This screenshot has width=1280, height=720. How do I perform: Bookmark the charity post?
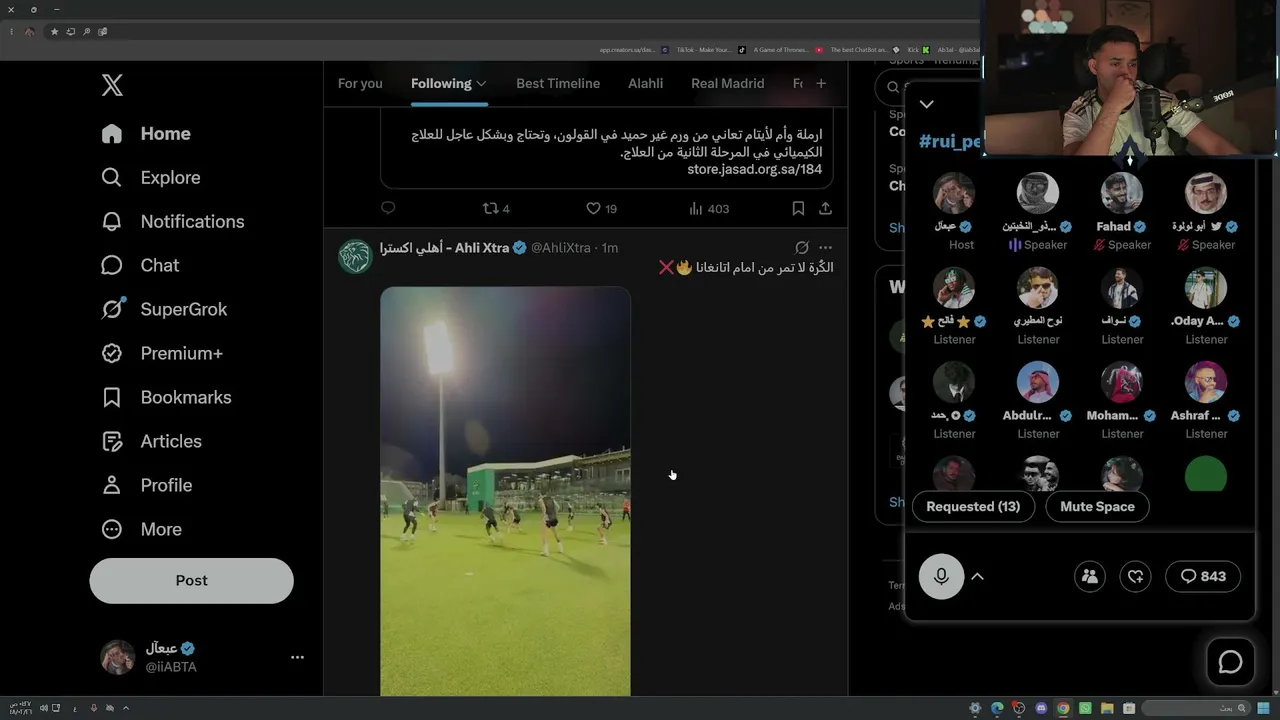798,208
